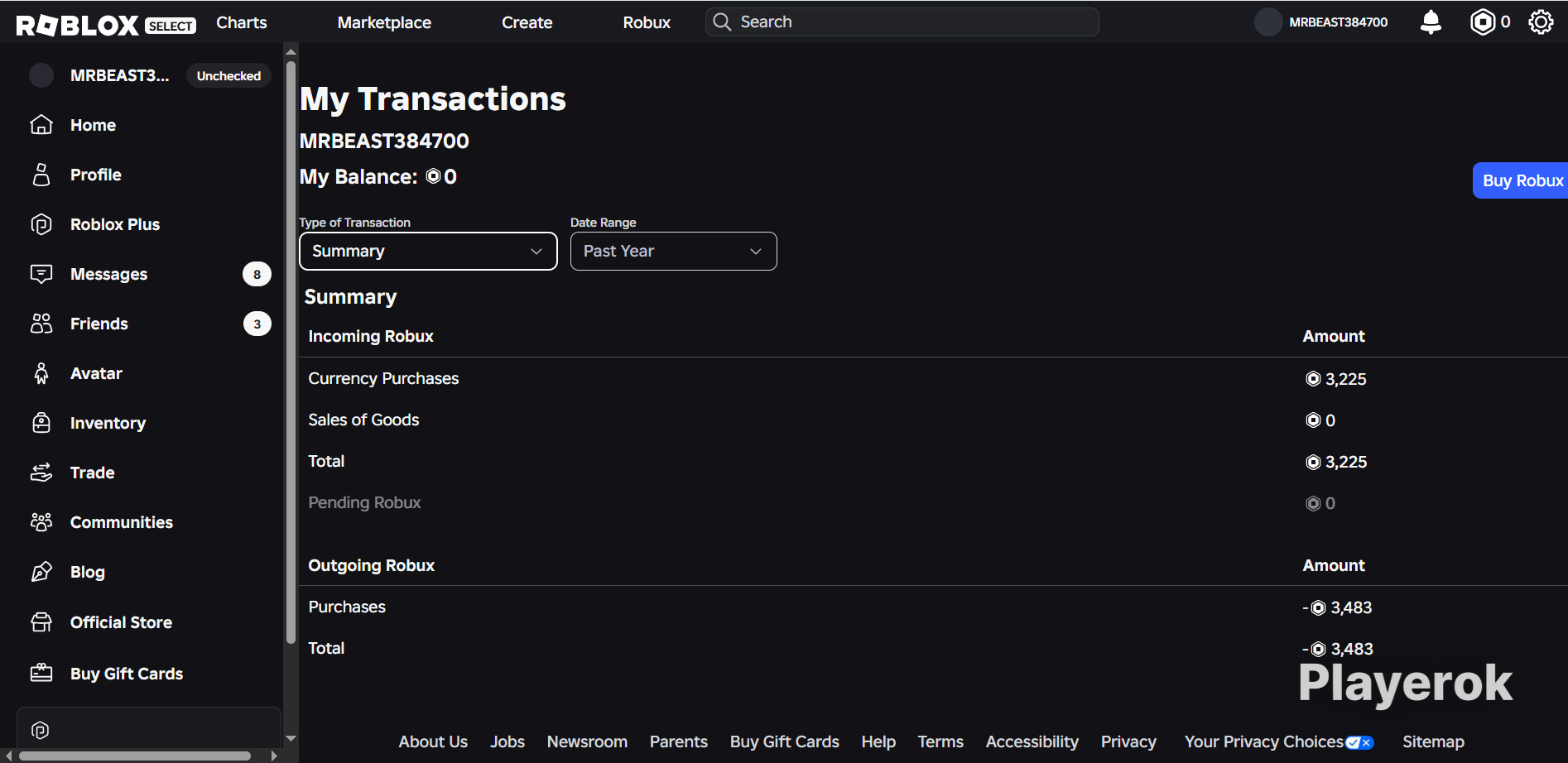Click the Search input field
The image size is (1568, 763).
click(x=902, y=22)
